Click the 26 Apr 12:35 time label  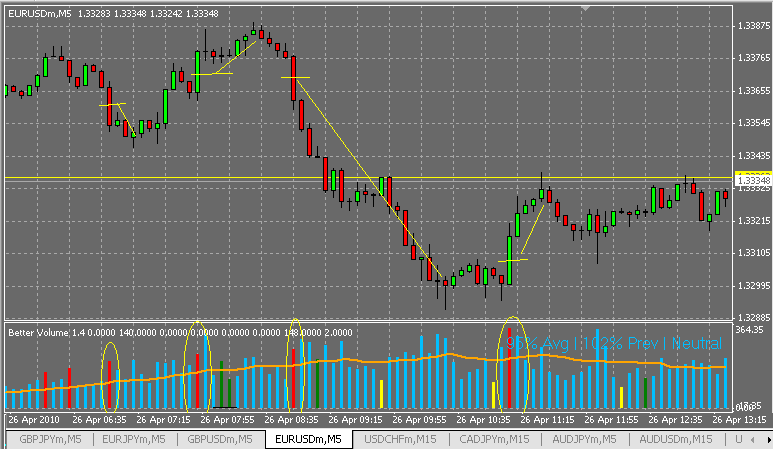(675, 419)
